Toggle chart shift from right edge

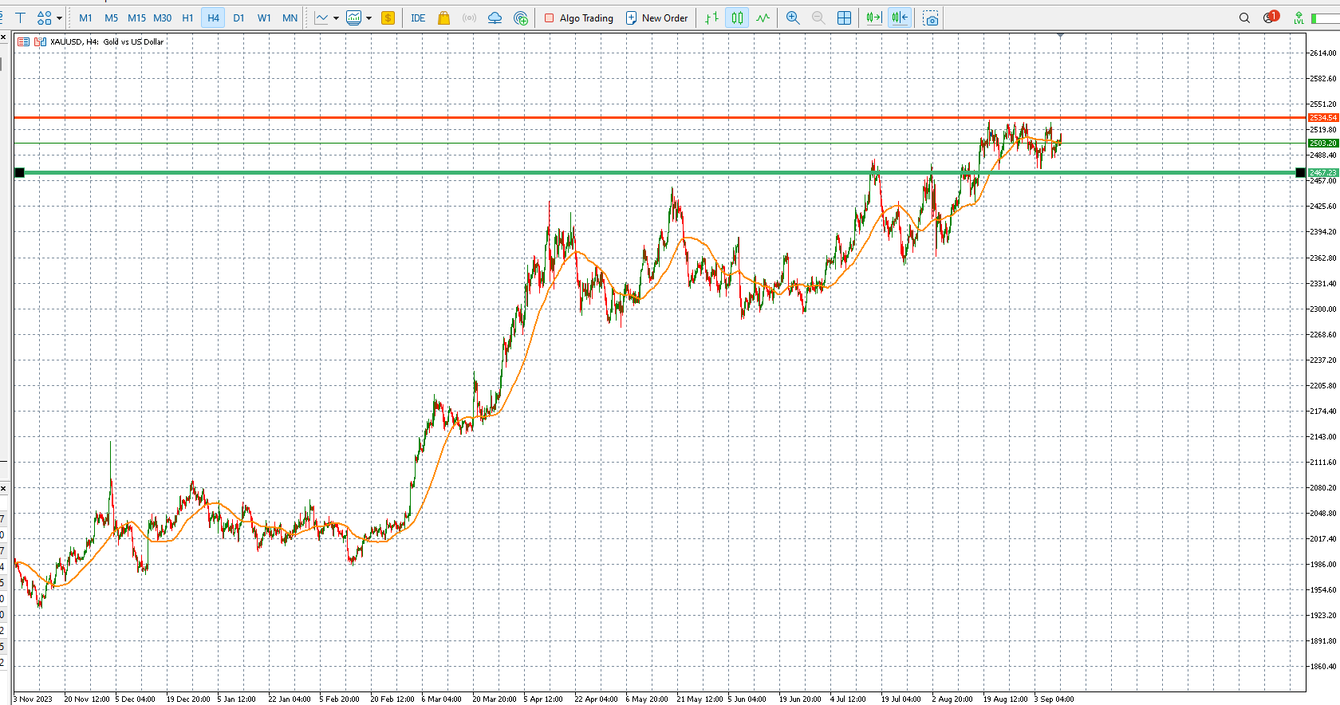[x=902, y=17]
